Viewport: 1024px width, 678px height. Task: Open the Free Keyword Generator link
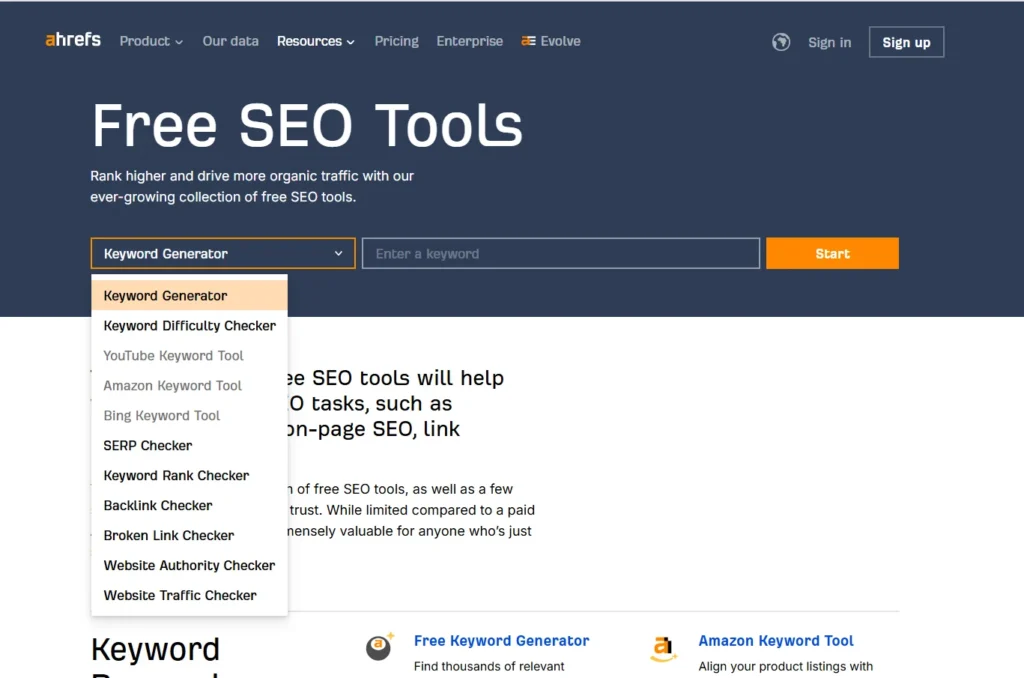click(x=502, y=641)
